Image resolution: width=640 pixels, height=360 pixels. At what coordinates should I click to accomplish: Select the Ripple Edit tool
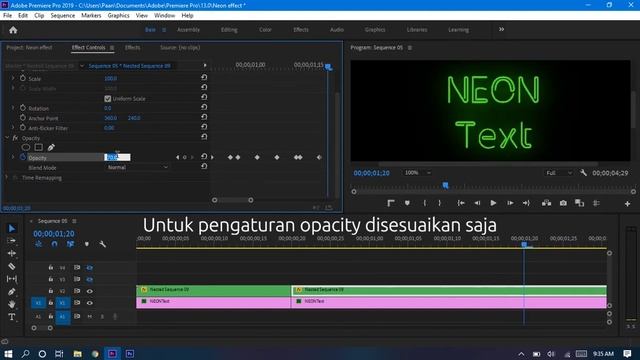pyautogui.click(x=12, y=253)
